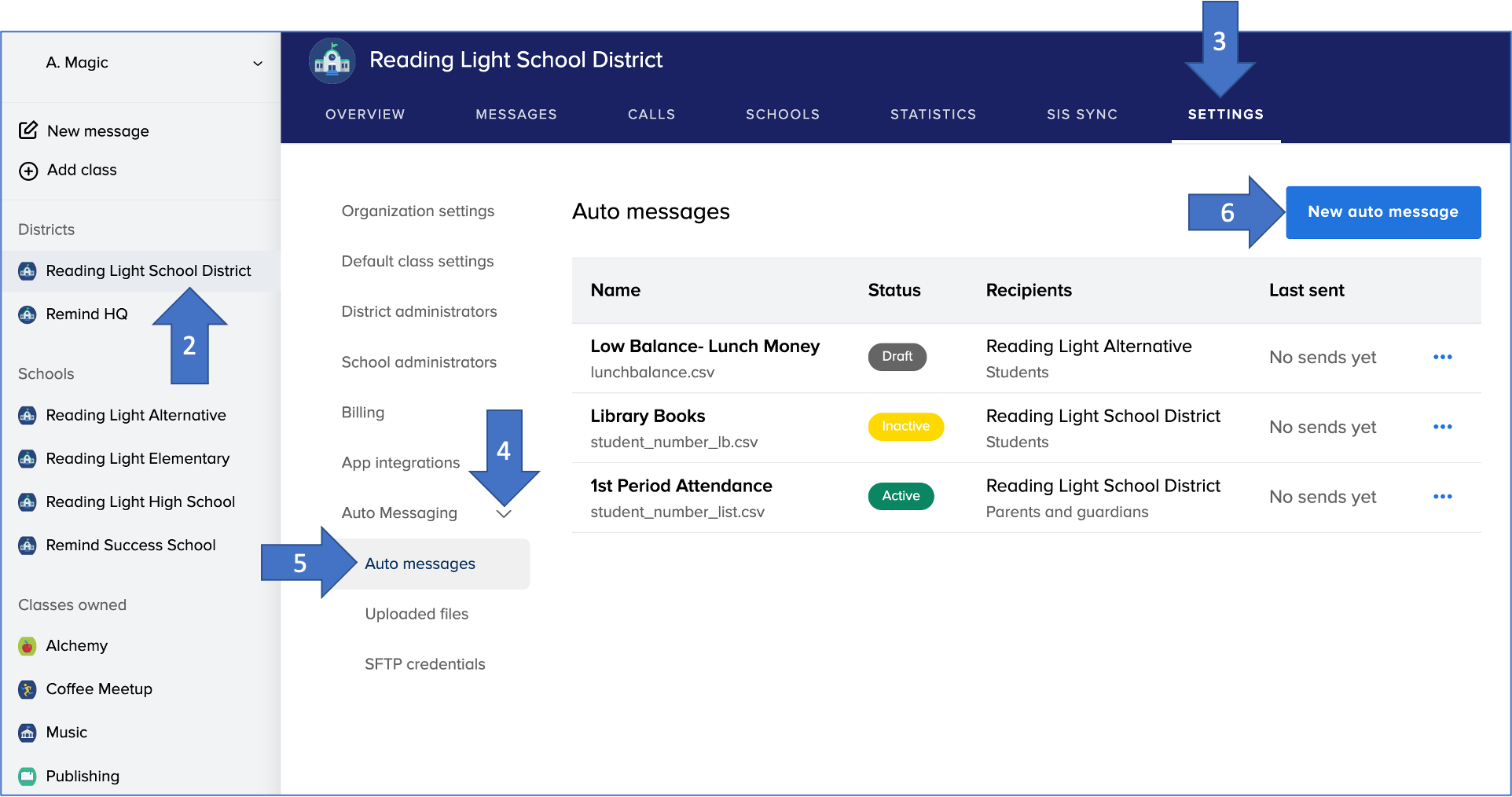Switch to the SIS SYNC tab
Viewport: 1512px width, 797px height.
1081,114
